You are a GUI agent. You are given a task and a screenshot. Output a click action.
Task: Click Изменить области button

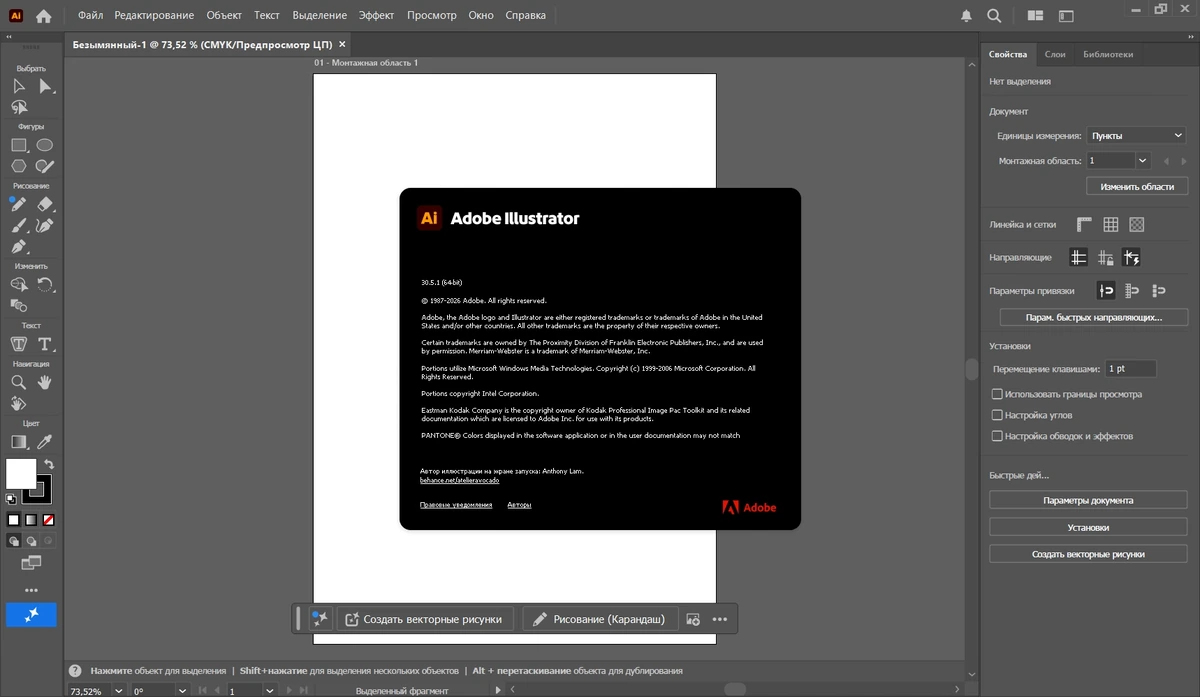coord(1137,186)
